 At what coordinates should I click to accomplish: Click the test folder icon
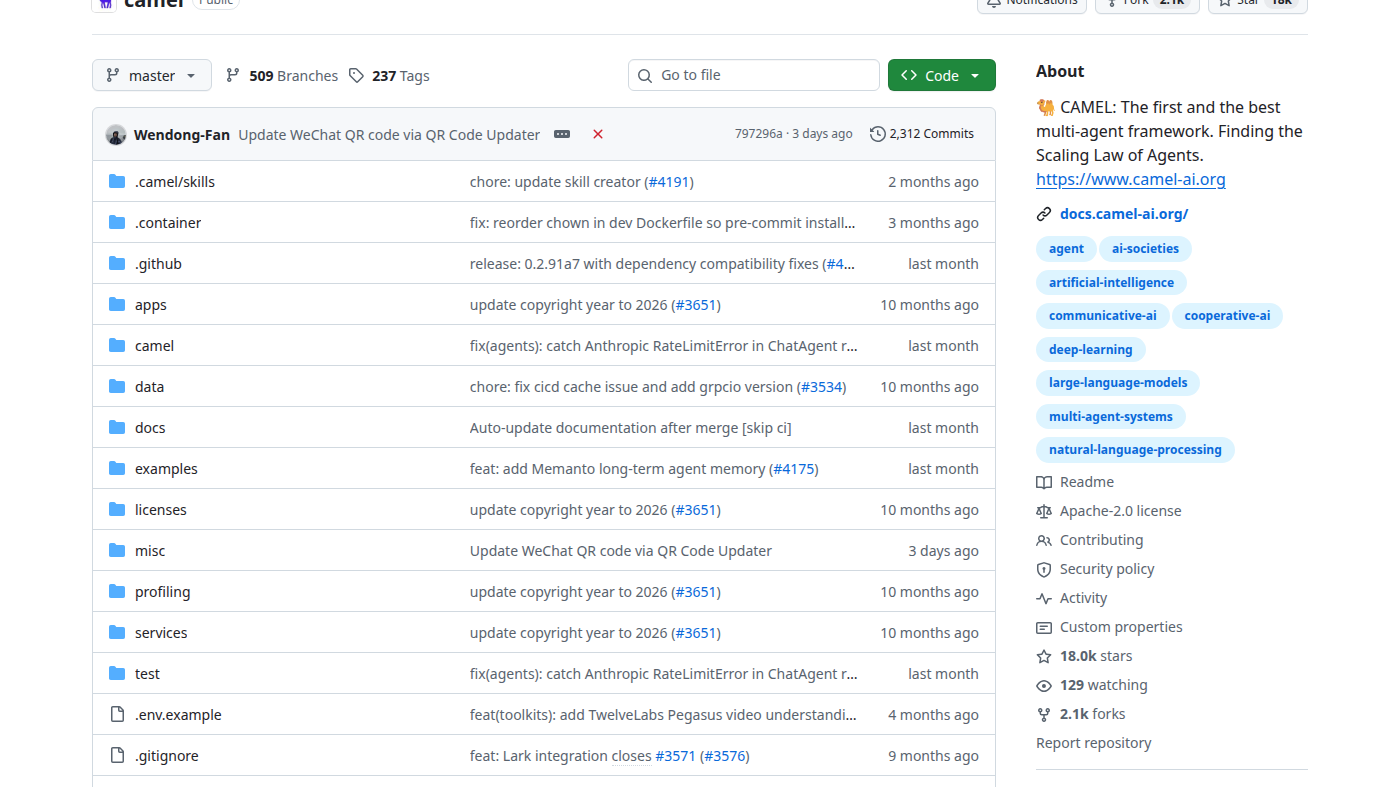point(117,674)
